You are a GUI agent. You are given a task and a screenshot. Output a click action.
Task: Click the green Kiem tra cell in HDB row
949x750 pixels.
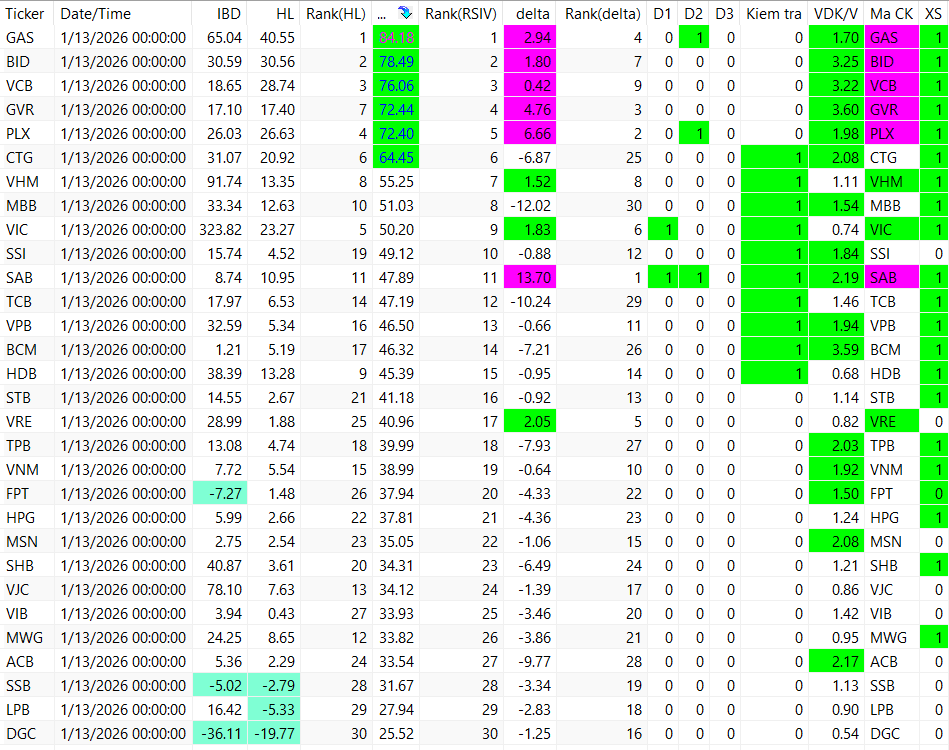[774, 374]
